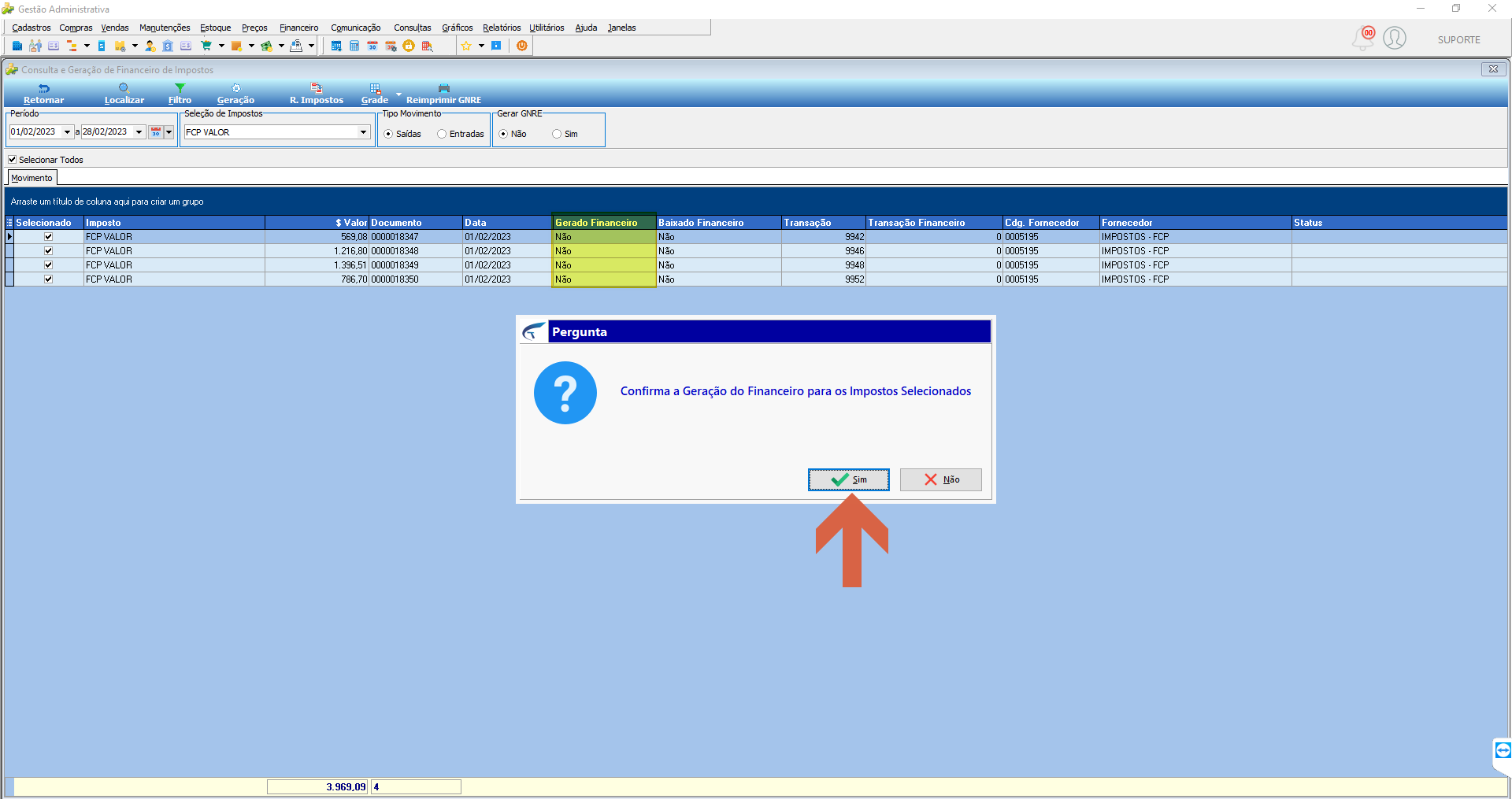Click the Localizar magnifier button
The image size is (1512, 799).
[124, 94]
